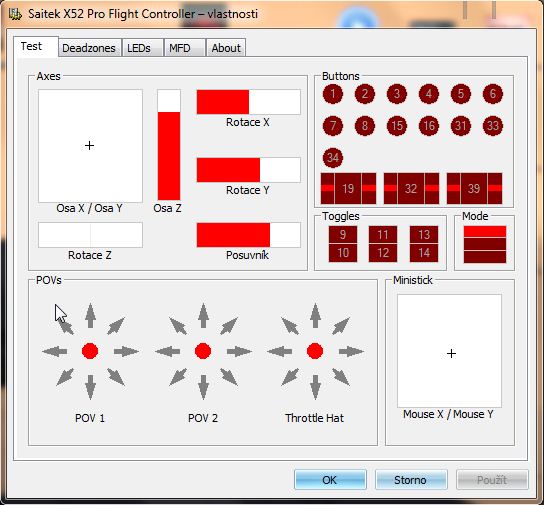Click button indicator 31
This screenshot has height=505, width=544.
[x=461, y=126]
